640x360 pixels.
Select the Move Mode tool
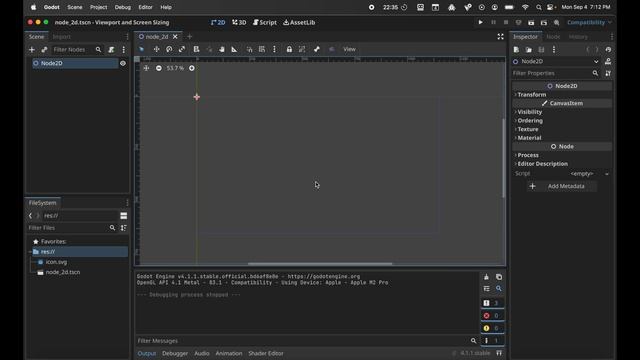pyautogui.click(x=156, y=49)
